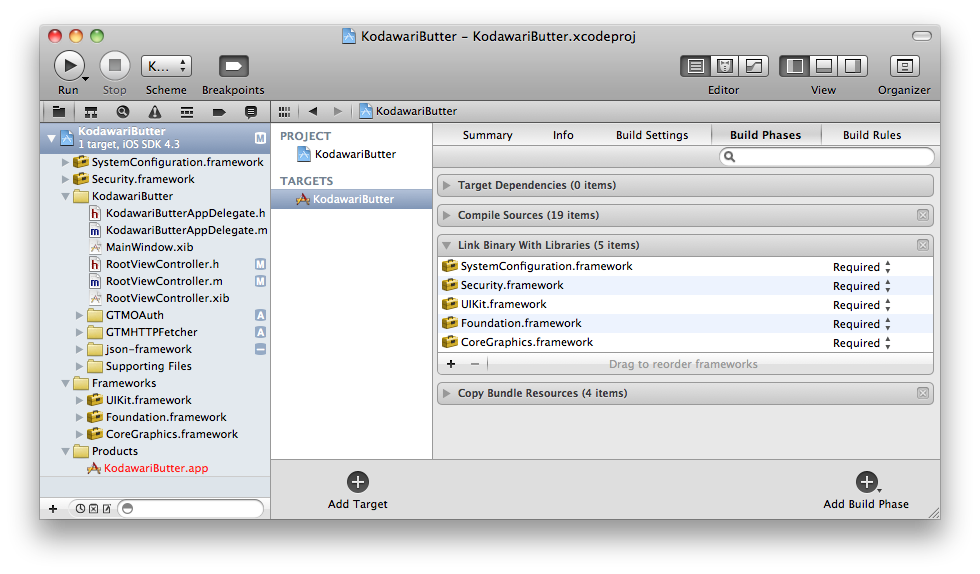Show the Debug navigator
This screenshot has height=574, width=980.
point(186,112)
